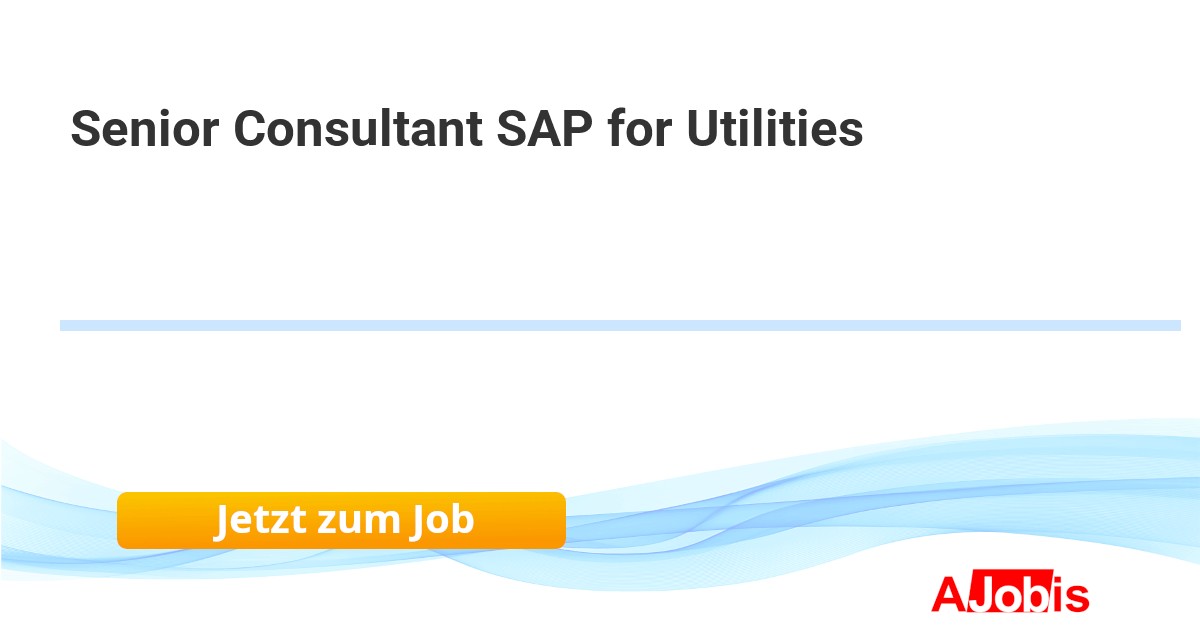
Task: Click the red letters 'is' ending the logo
Action: pos(1072,594)
